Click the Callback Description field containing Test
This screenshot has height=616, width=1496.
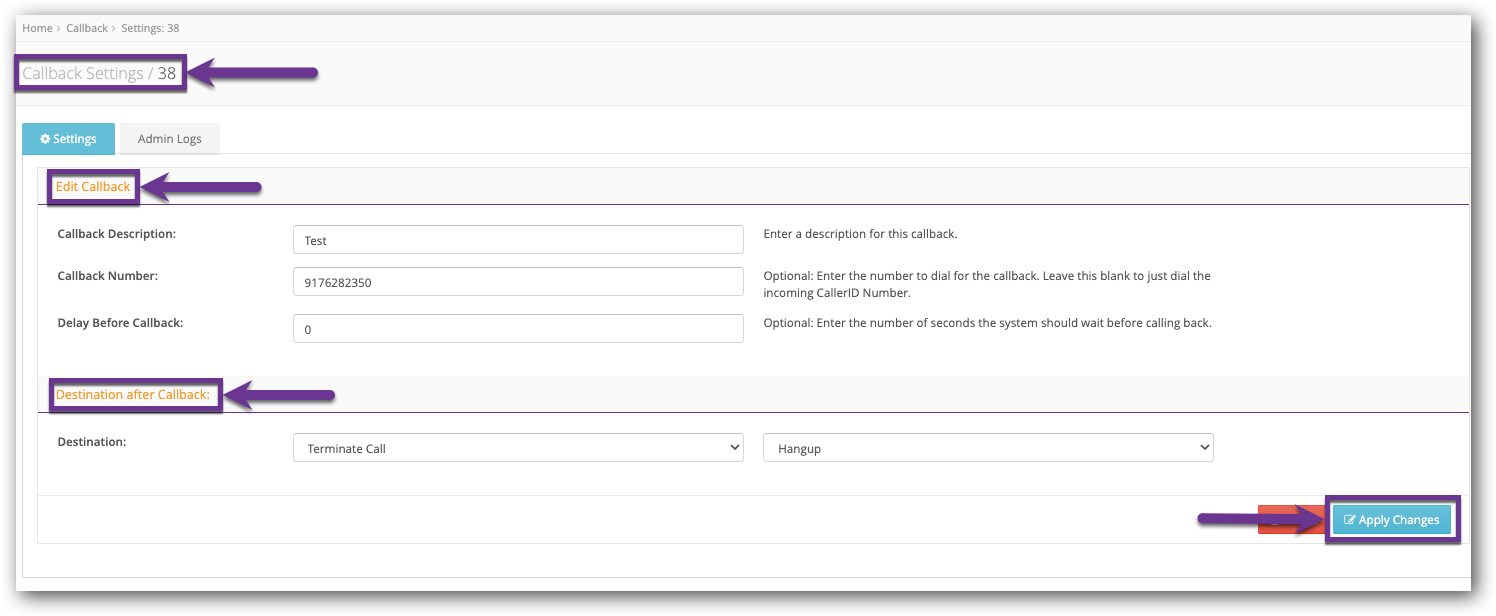[x=517, y=239]
